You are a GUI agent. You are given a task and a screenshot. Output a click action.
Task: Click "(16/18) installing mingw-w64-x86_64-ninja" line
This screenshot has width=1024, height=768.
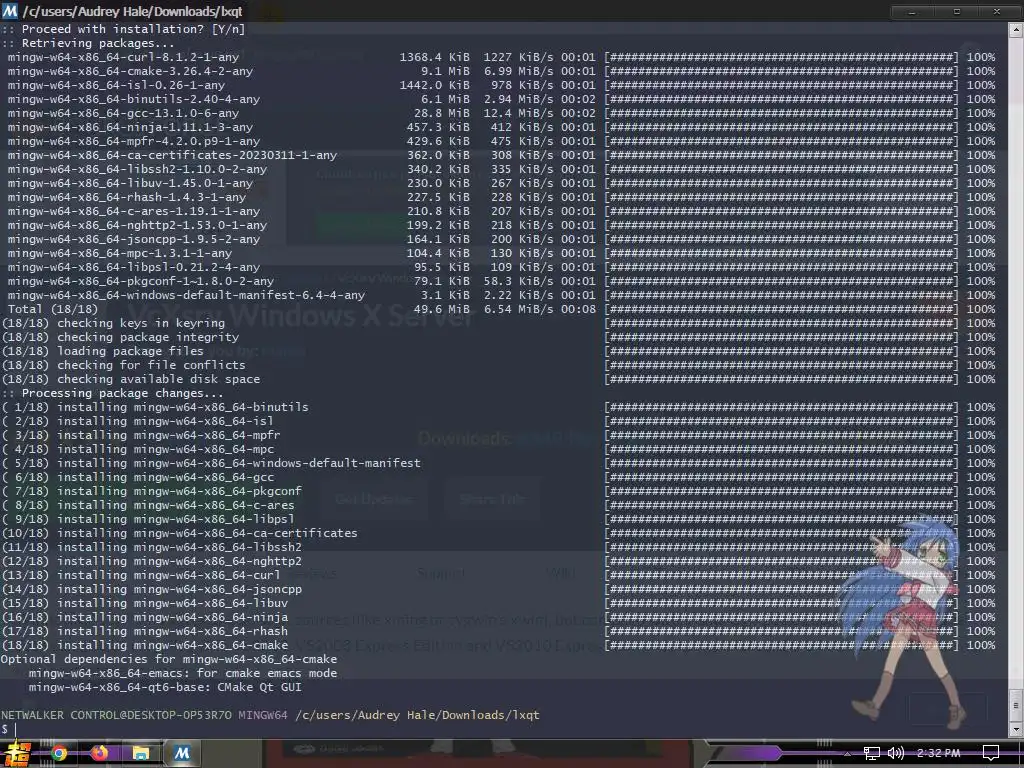click(x=498, y=617)
